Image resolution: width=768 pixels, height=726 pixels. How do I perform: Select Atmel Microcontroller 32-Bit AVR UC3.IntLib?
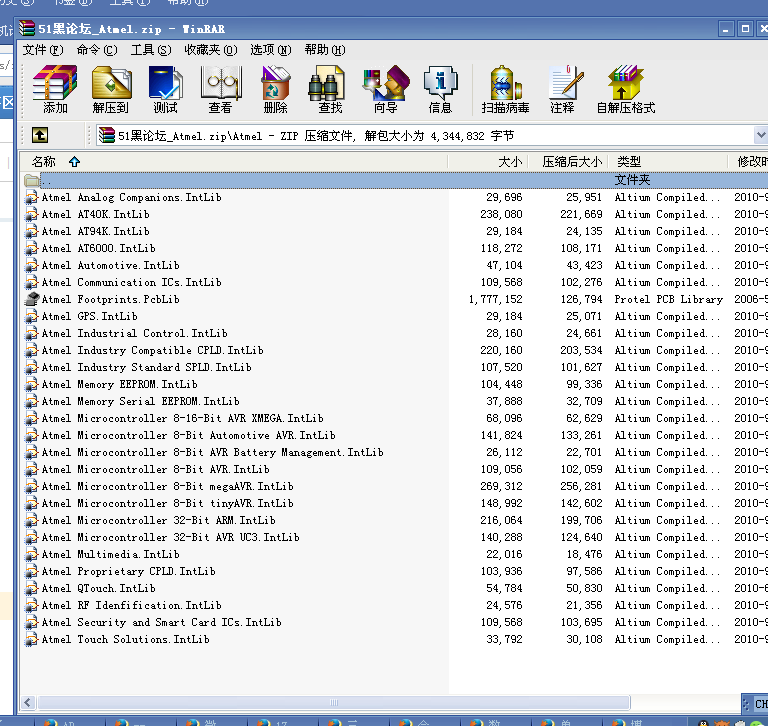click(170, 536)
